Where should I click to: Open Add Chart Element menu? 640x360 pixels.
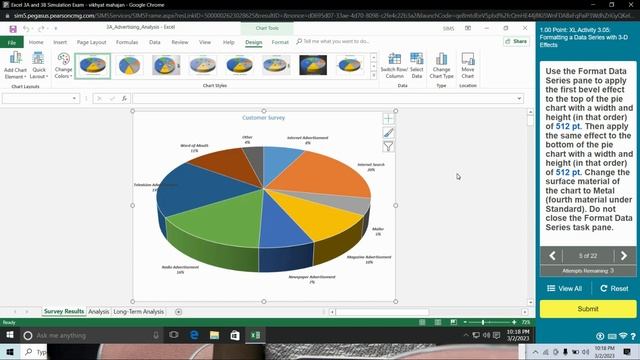coord(15,65)
